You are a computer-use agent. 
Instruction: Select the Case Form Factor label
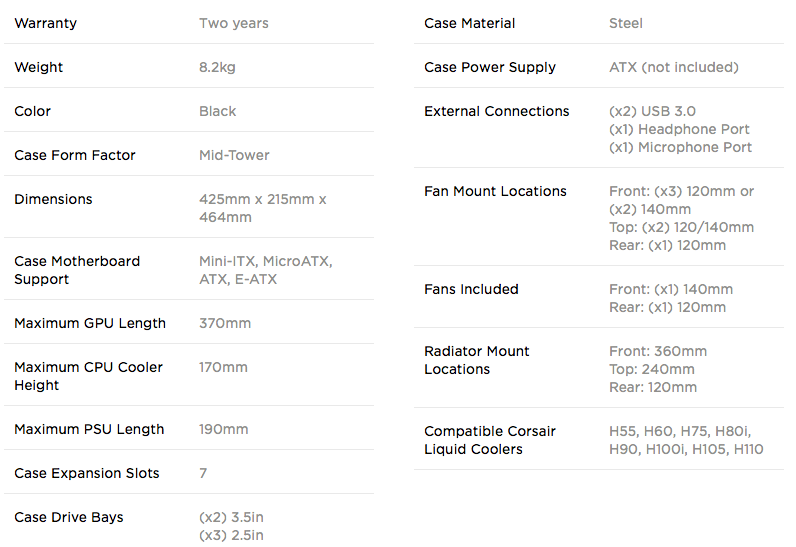75,155
